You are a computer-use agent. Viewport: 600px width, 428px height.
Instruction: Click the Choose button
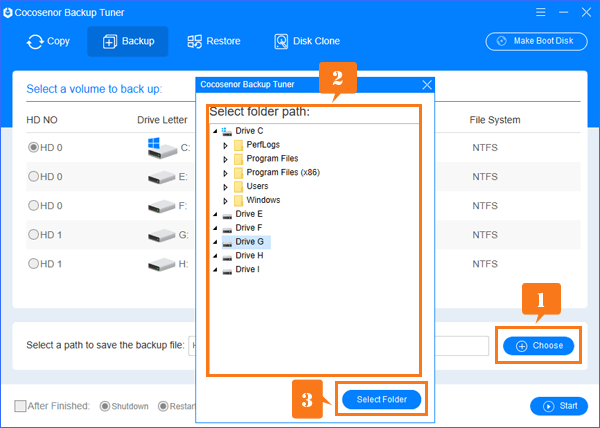[x=538, y=346]
